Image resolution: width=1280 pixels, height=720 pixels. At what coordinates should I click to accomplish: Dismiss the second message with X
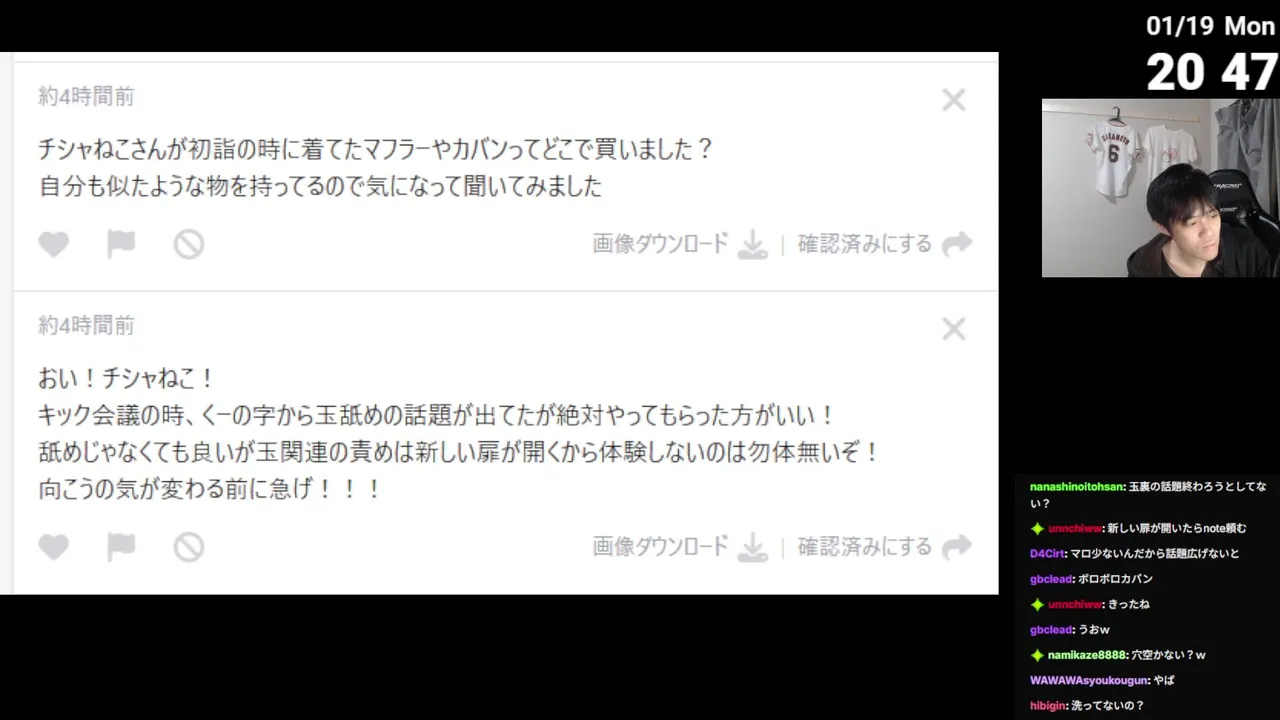pyautogui.click(x=954, y=329)
